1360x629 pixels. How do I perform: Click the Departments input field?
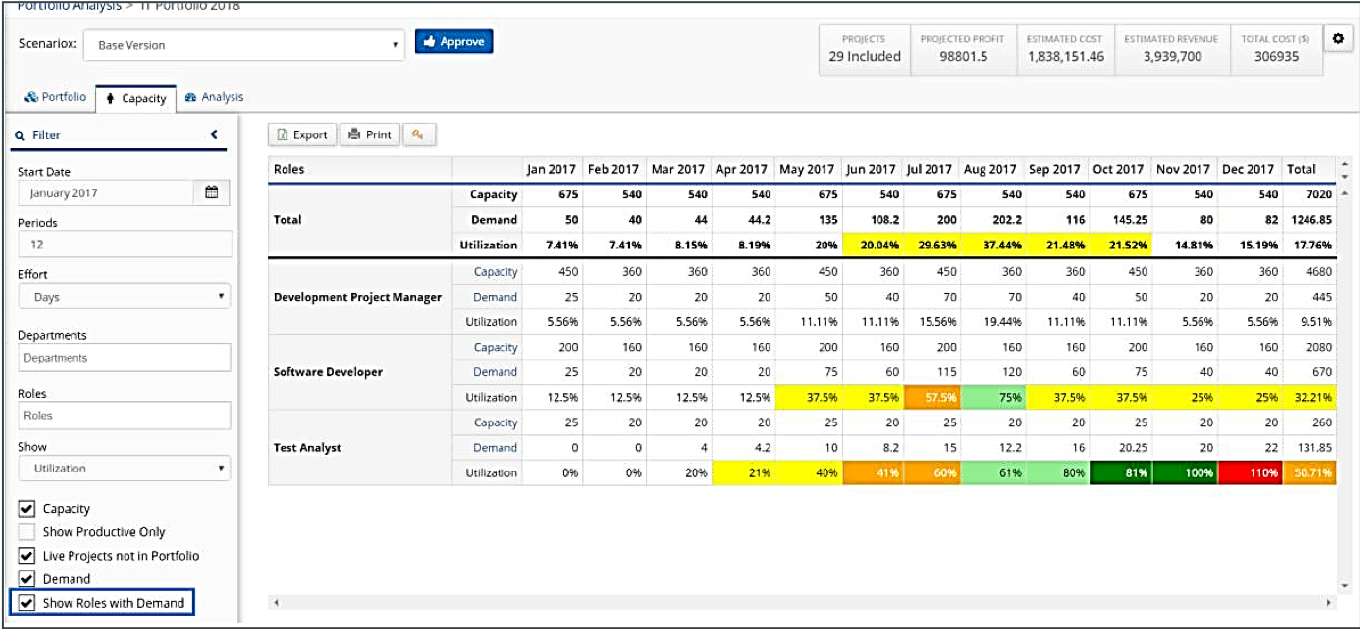pyautogui.click(x=125, y=357)
